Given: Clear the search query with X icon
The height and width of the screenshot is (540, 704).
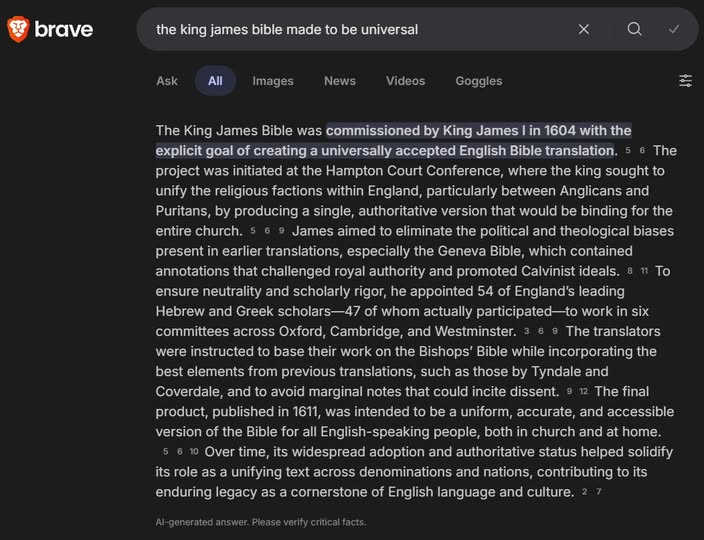Looking at the screenshot, I should [x=584, y=29].
